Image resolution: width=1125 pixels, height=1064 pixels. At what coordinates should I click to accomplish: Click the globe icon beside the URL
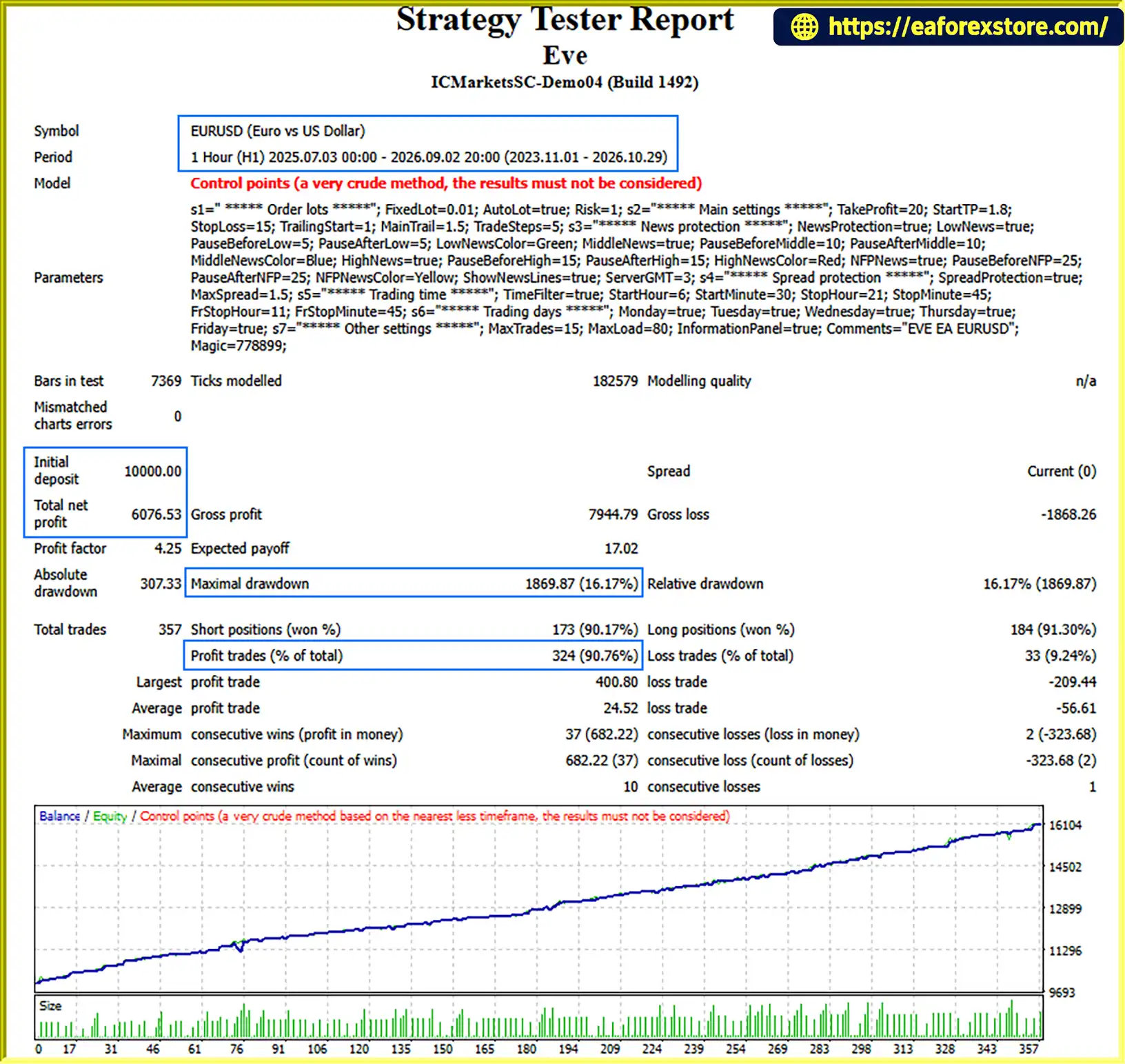[x=804, y=27]
